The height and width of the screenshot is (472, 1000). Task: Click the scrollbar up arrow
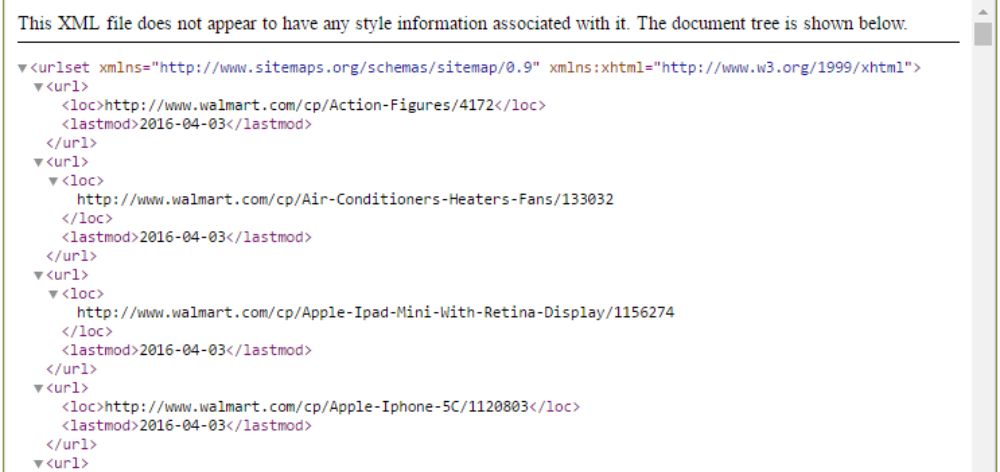point(983,11)
